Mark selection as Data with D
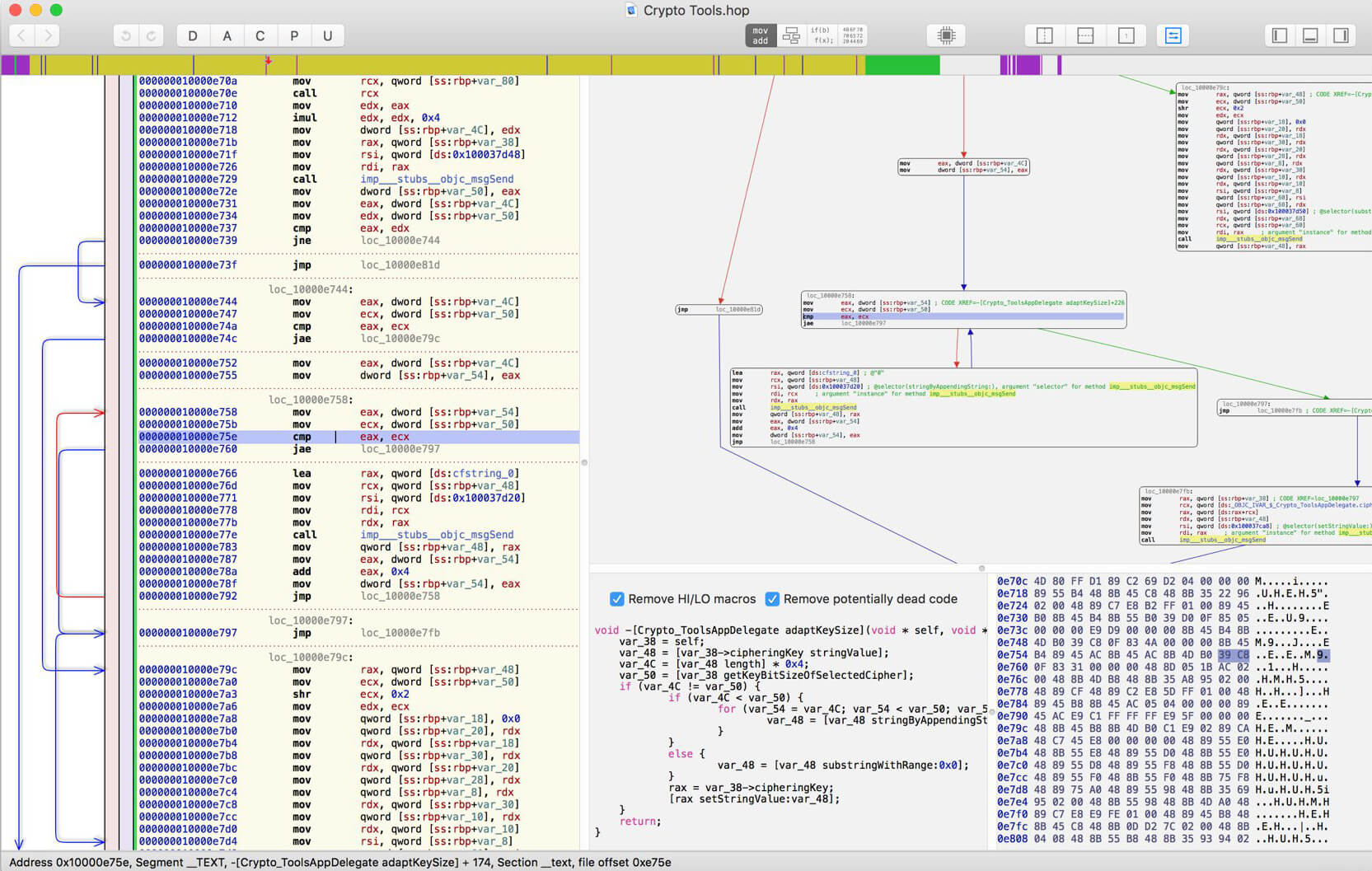Screen dimensions: 1372x871 tap(193, 35)
